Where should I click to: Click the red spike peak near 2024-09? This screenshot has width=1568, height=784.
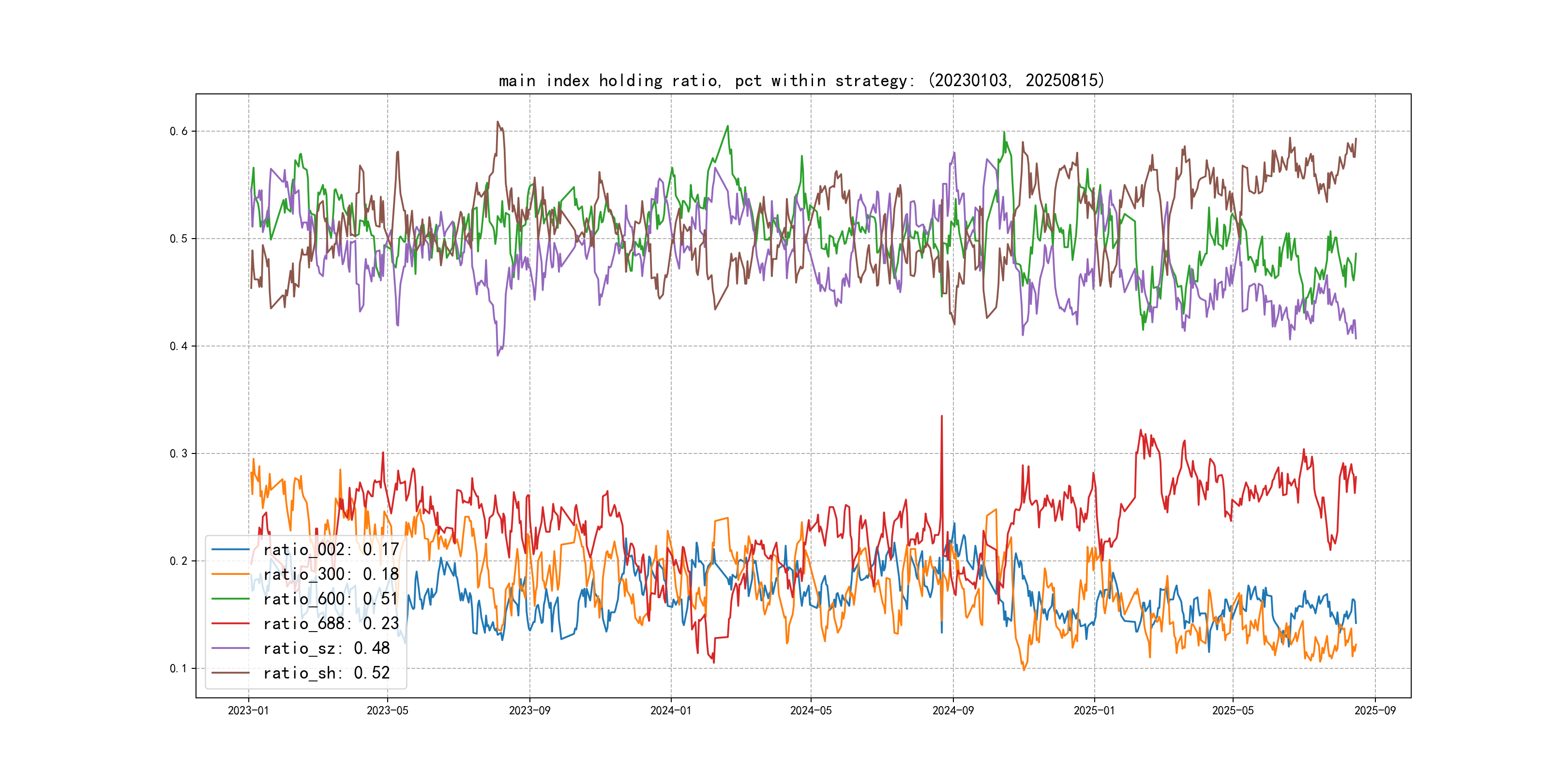click(942, 417)
